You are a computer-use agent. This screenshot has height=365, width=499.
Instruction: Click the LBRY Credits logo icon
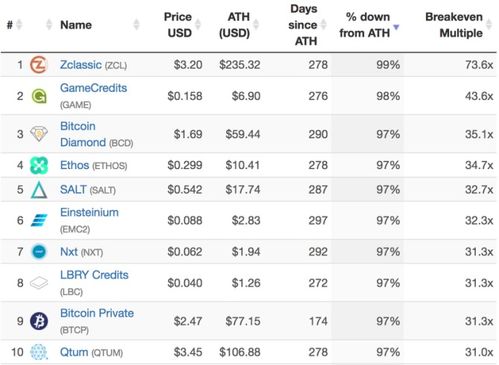pyautogui.click(x=39, y=283)
